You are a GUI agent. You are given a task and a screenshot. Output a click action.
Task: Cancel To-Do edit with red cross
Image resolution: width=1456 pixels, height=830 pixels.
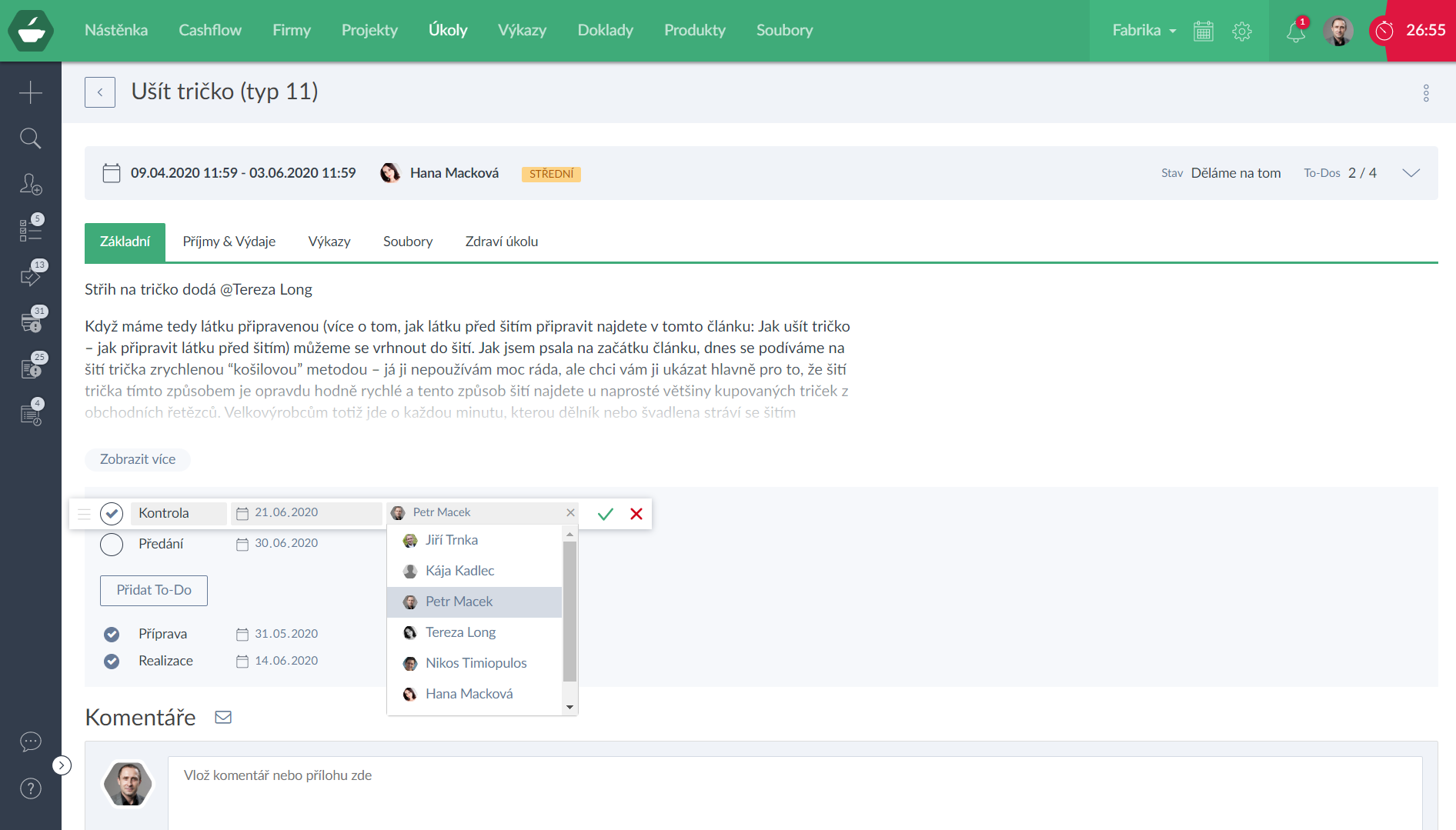636,514
